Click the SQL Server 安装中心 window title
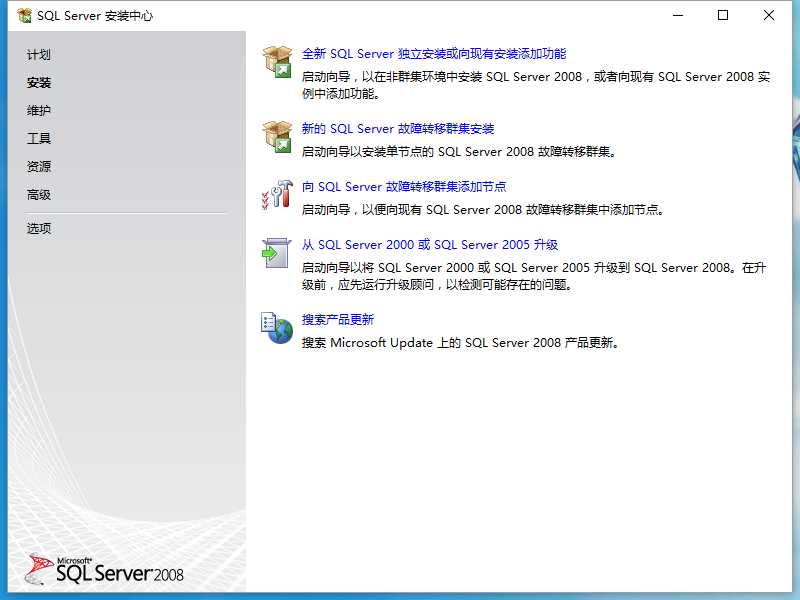Image resolution: width=800 pixels, height=600 pixels. [x=95, y=16]
